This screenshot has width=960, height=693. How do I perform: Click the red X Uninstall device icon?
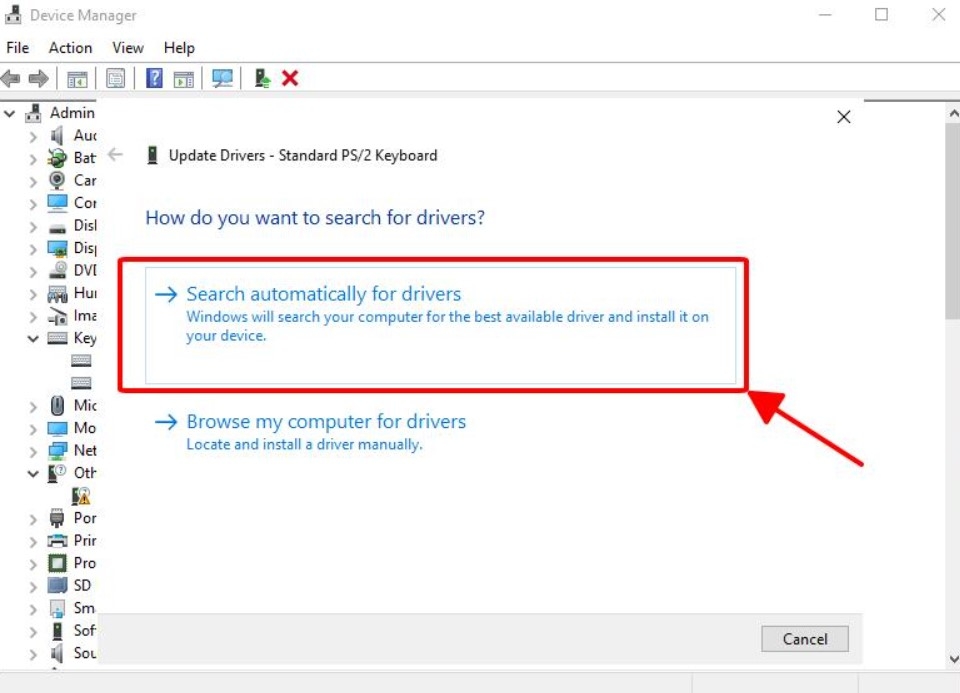[x=290, y=78]
